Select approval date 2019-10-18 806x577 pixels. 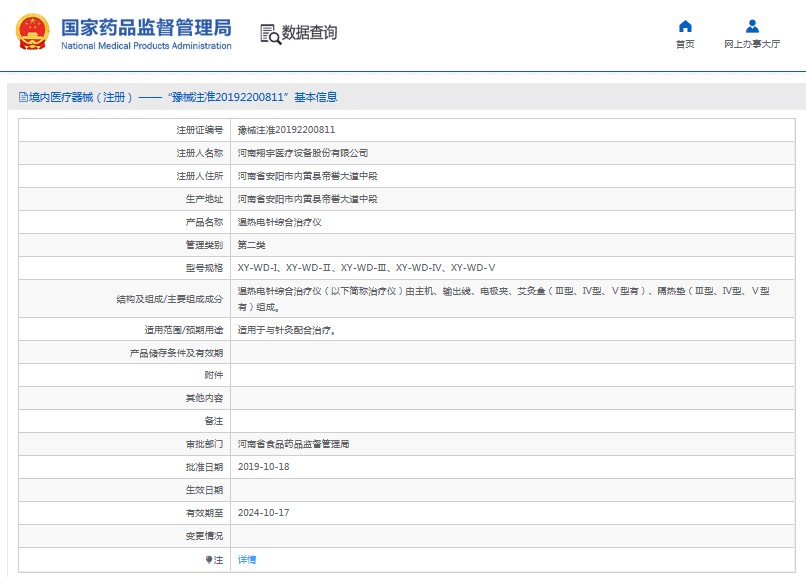(264, 467)
